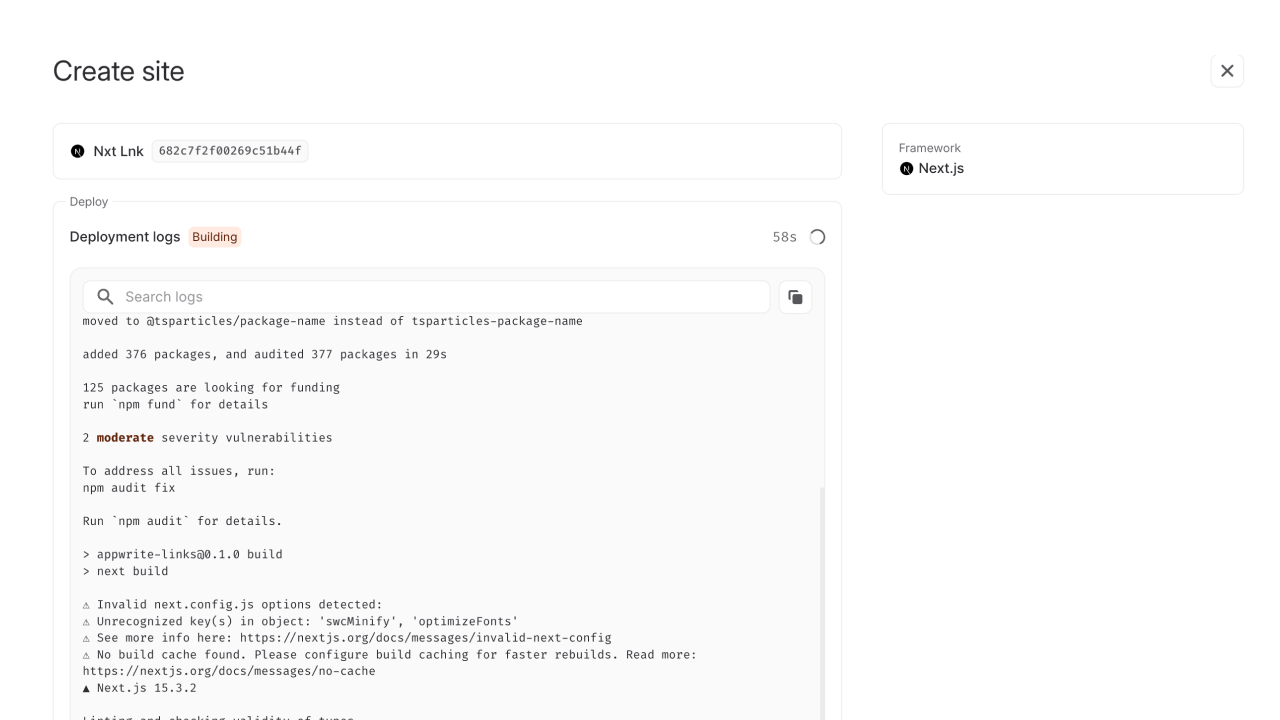Viewport: 1280px width, 720px height.
Task: Click the Next.js framework icon
Action: (906, 168)
